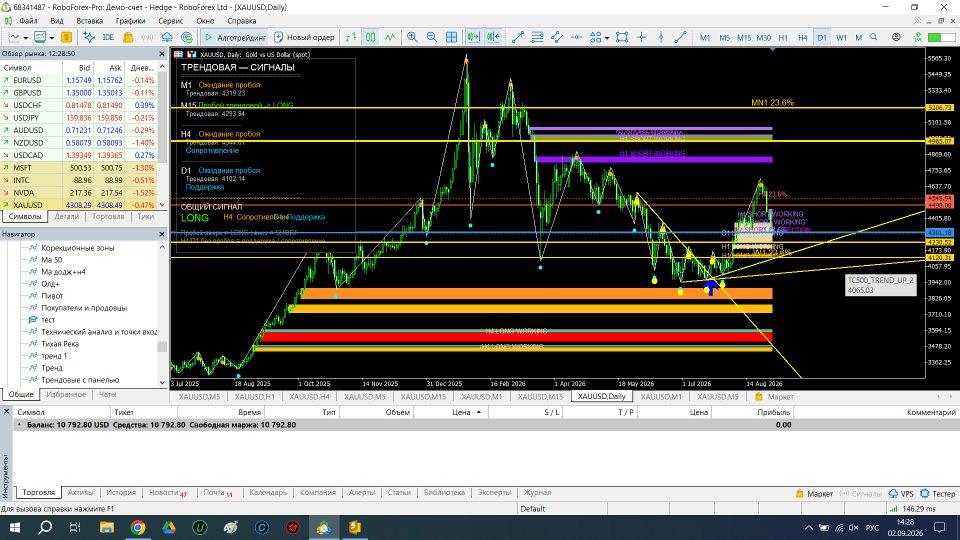Screen dimensions: 960x540
Task: Select the vertical line tool
Action: (661, 37)
